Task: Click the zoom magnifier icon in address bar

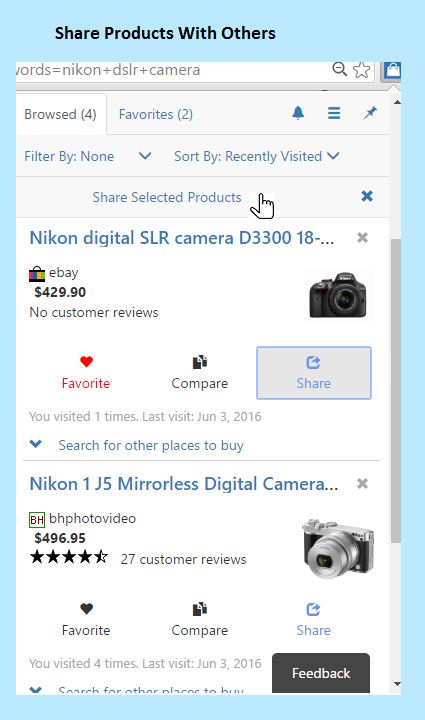Action: coord(340,69)
